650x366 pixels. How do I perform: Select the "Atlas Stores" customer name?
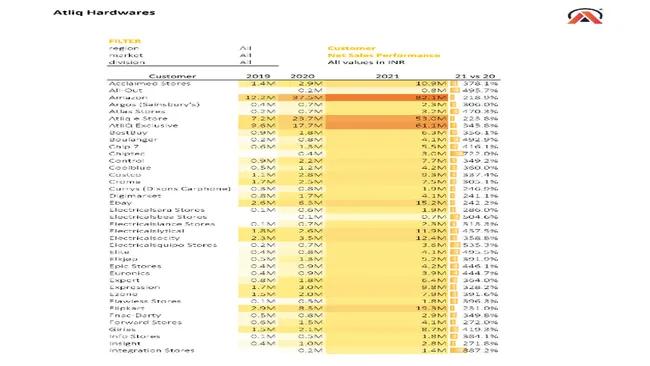click(137, 111)
